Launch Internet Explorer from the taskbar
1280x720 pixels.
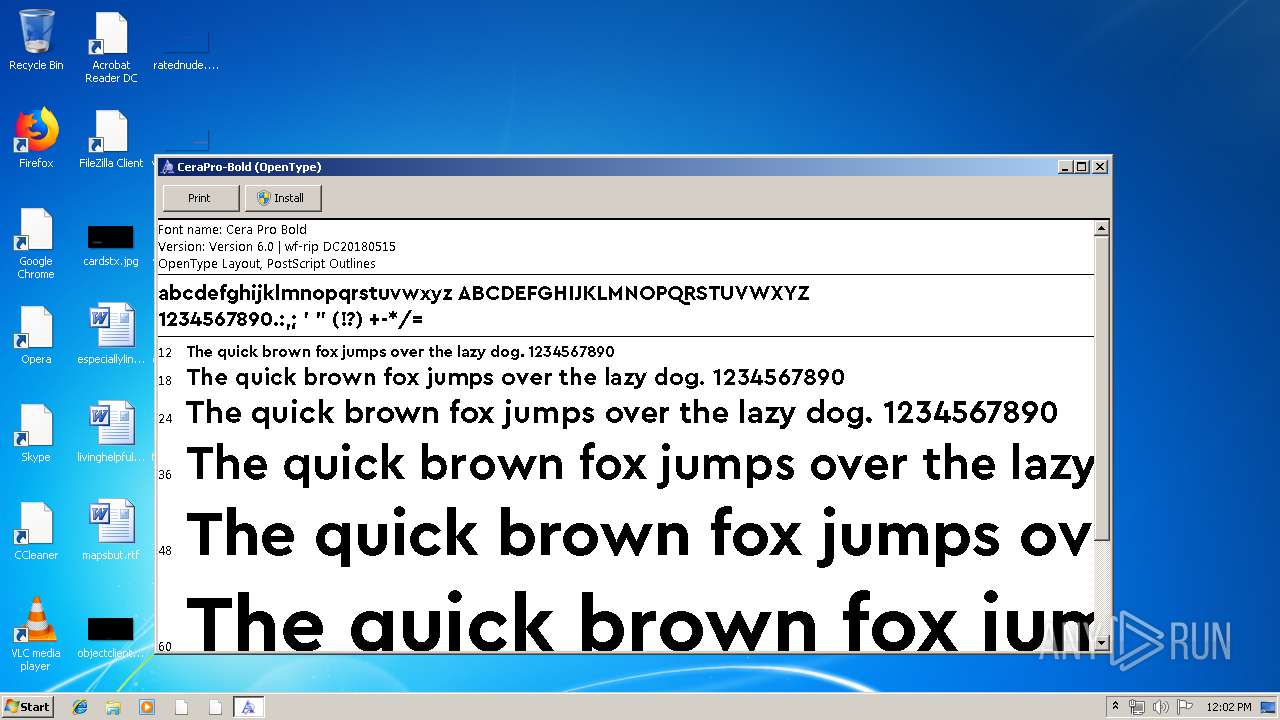[80, 707]
